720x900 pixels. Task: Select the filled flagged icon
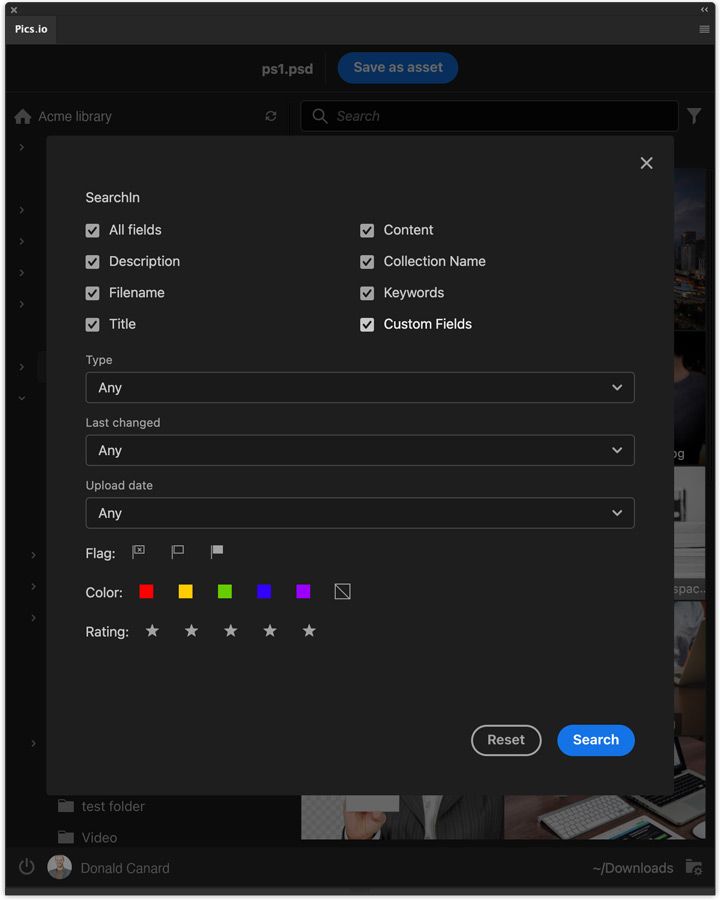[216, 552]
